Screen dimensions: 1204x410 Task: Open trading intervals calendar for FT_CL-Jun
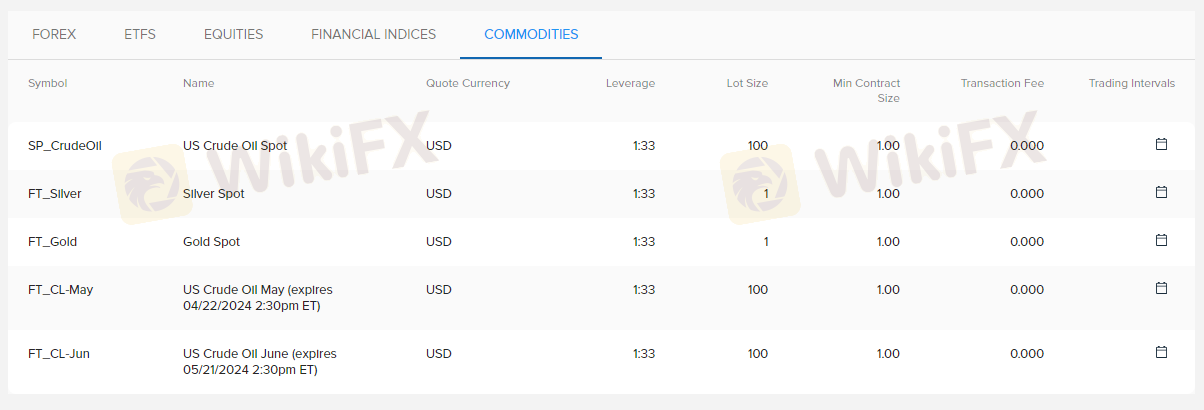pos(1161,352)
